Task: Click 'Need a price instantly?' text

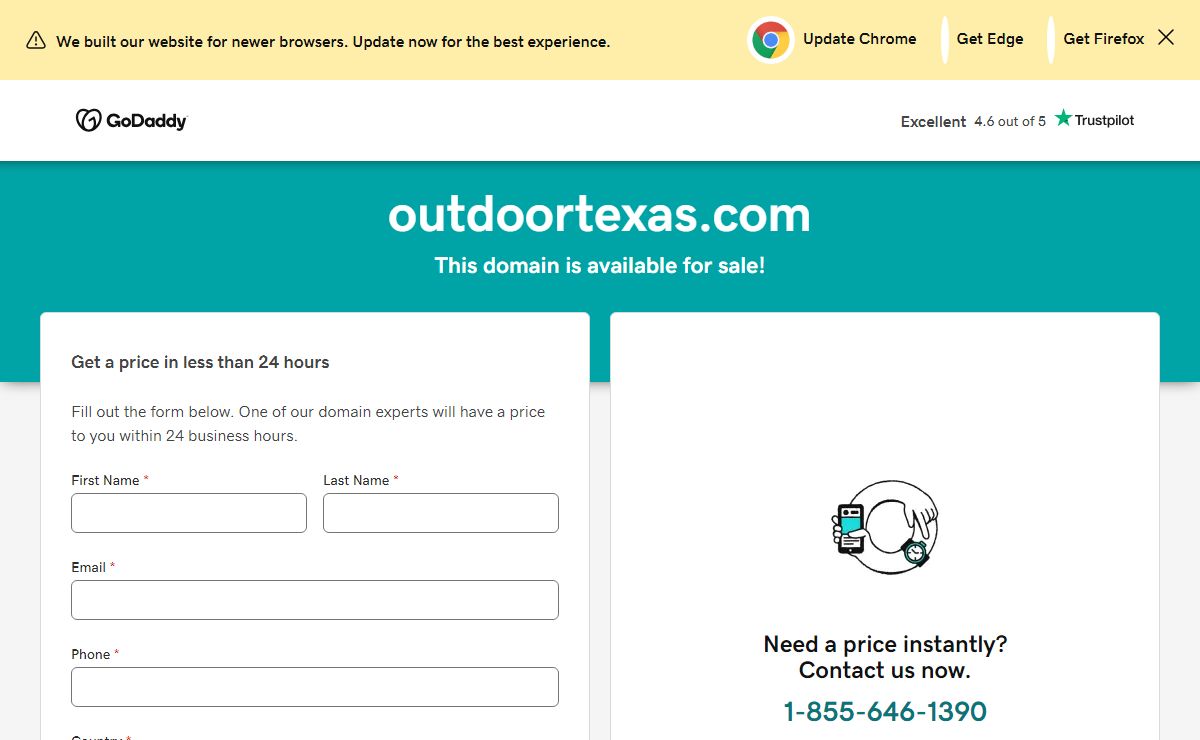Action: coord(885,644)
